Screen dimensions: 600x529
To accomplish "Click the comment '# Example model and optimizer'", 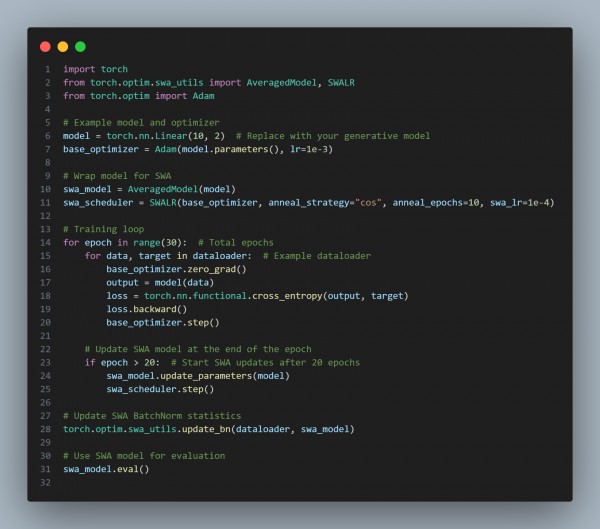I will (139, 122).
